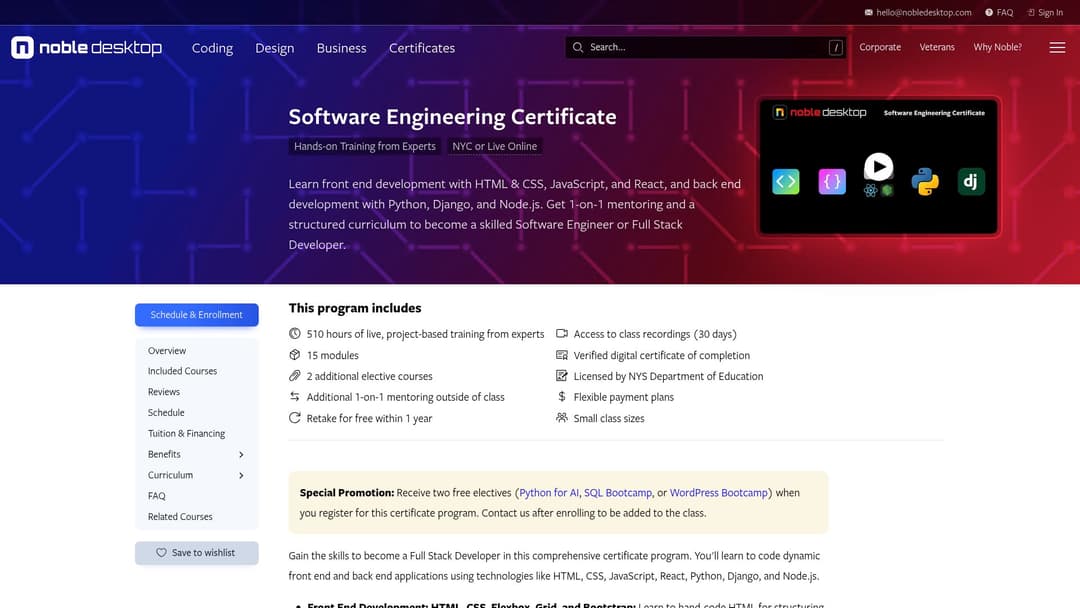The image size is (1080, 608).
Task: Click the Software Engineering Certificate heading
Action: [x=453, y=116]
